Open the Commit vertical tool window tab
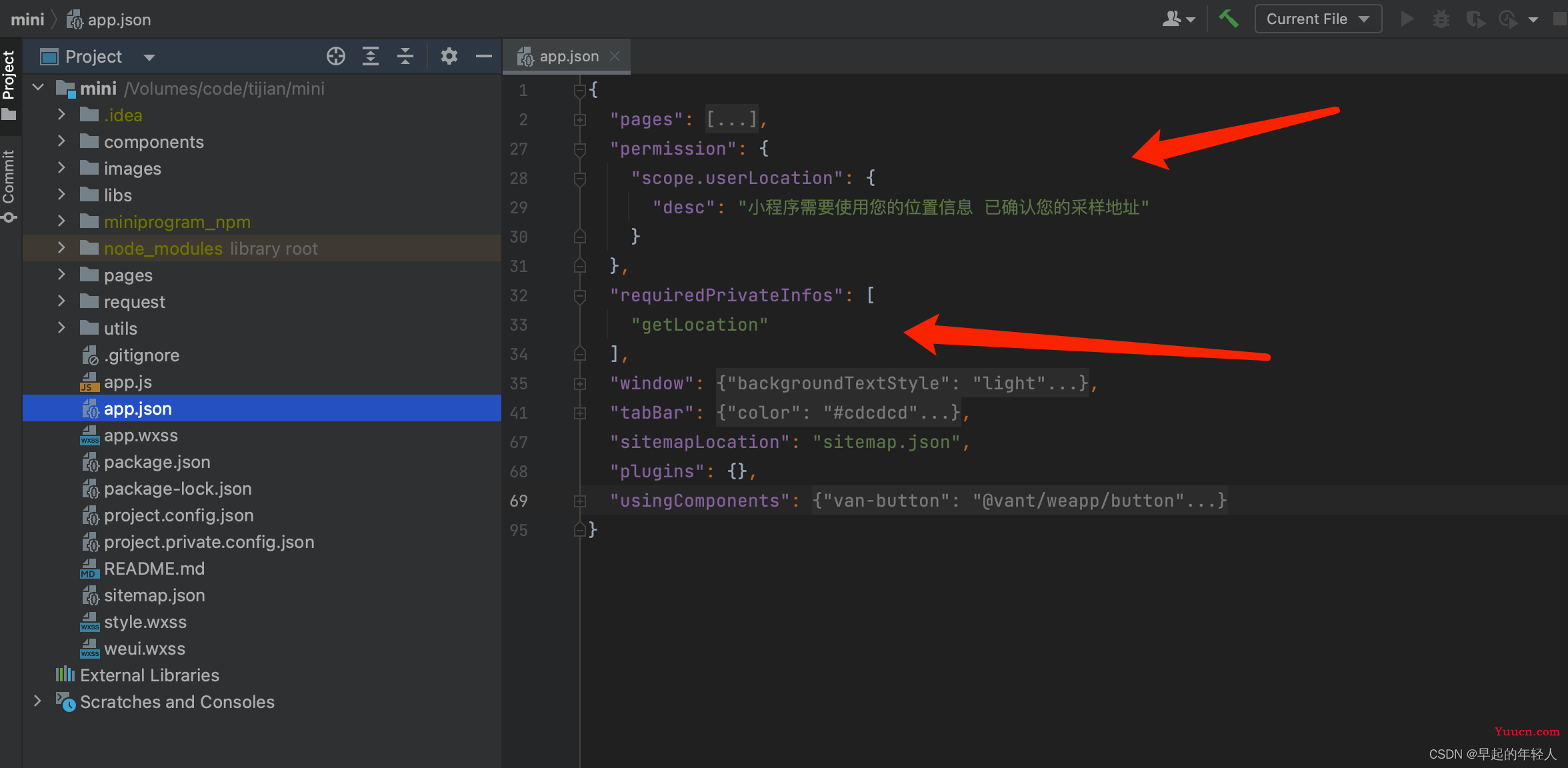 (x=9, y=185)
